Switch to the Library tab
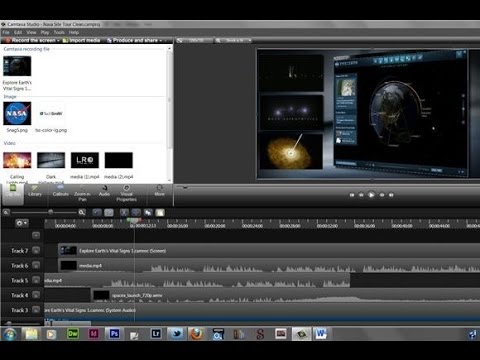The image size is (480, 360). click(x=35, y=191)
